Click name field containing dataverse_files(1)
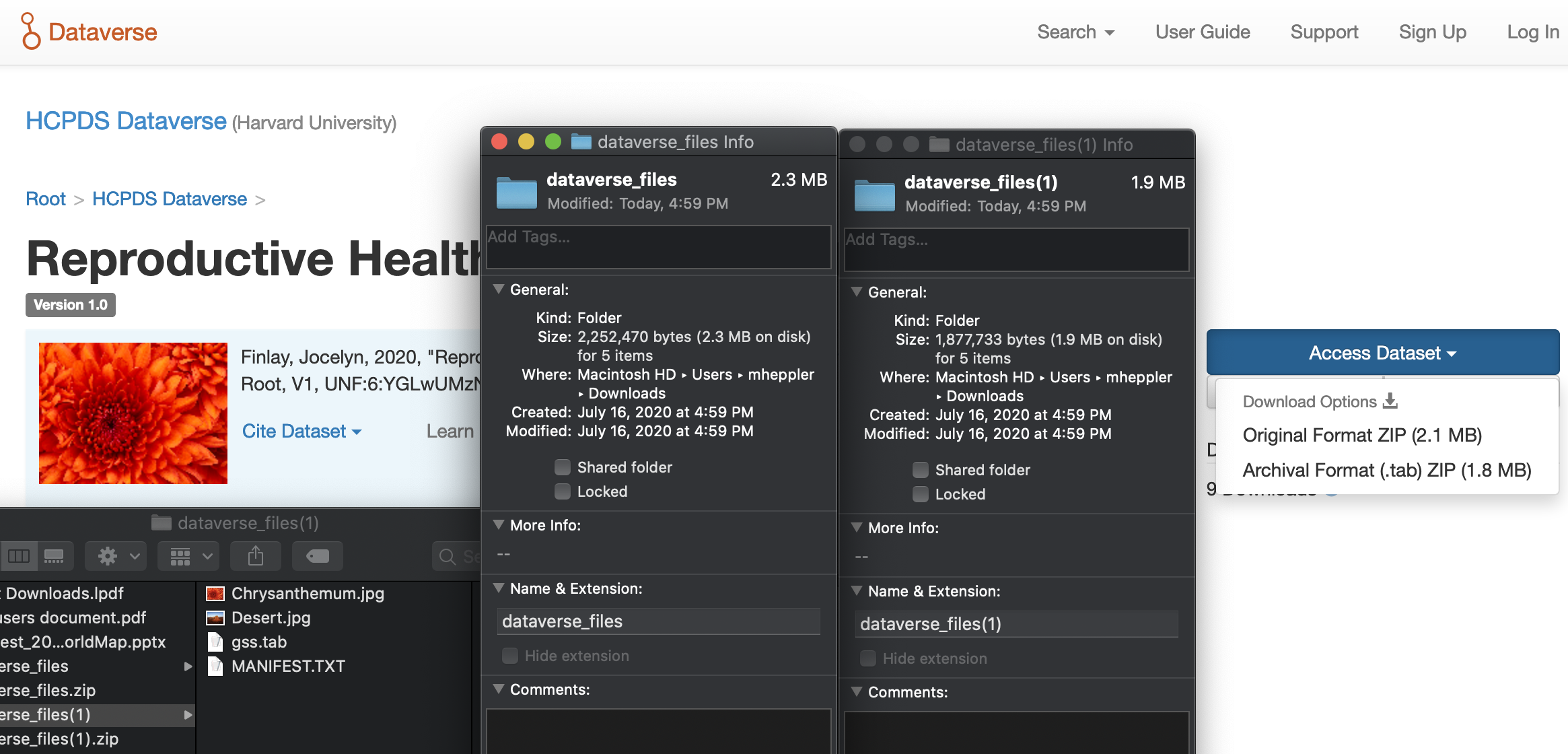This screenshot has height=754, width=1568. 1016,623
